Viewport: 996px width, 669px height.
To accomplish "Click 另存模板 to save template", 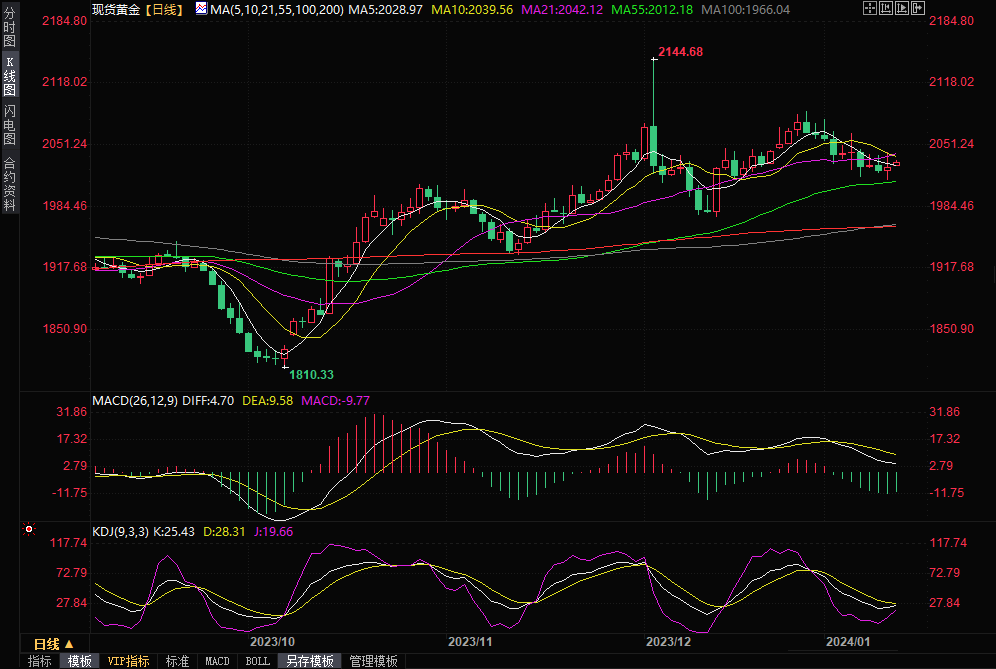I will click(309, 661).
